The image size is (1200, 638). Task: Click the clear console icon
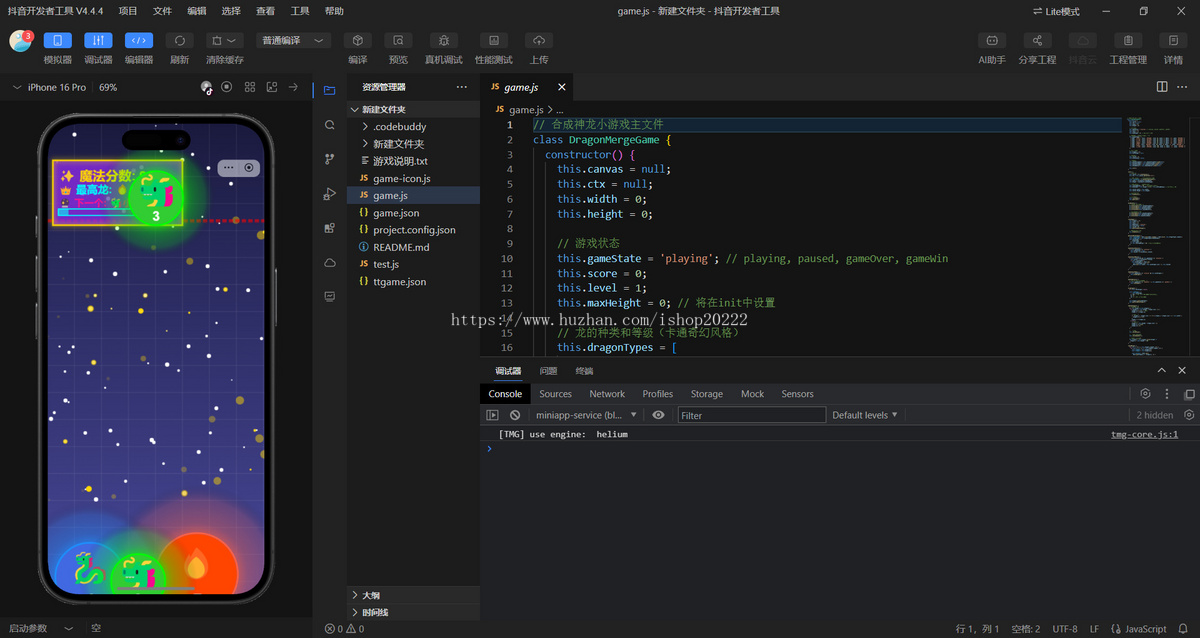click(515, 415)
